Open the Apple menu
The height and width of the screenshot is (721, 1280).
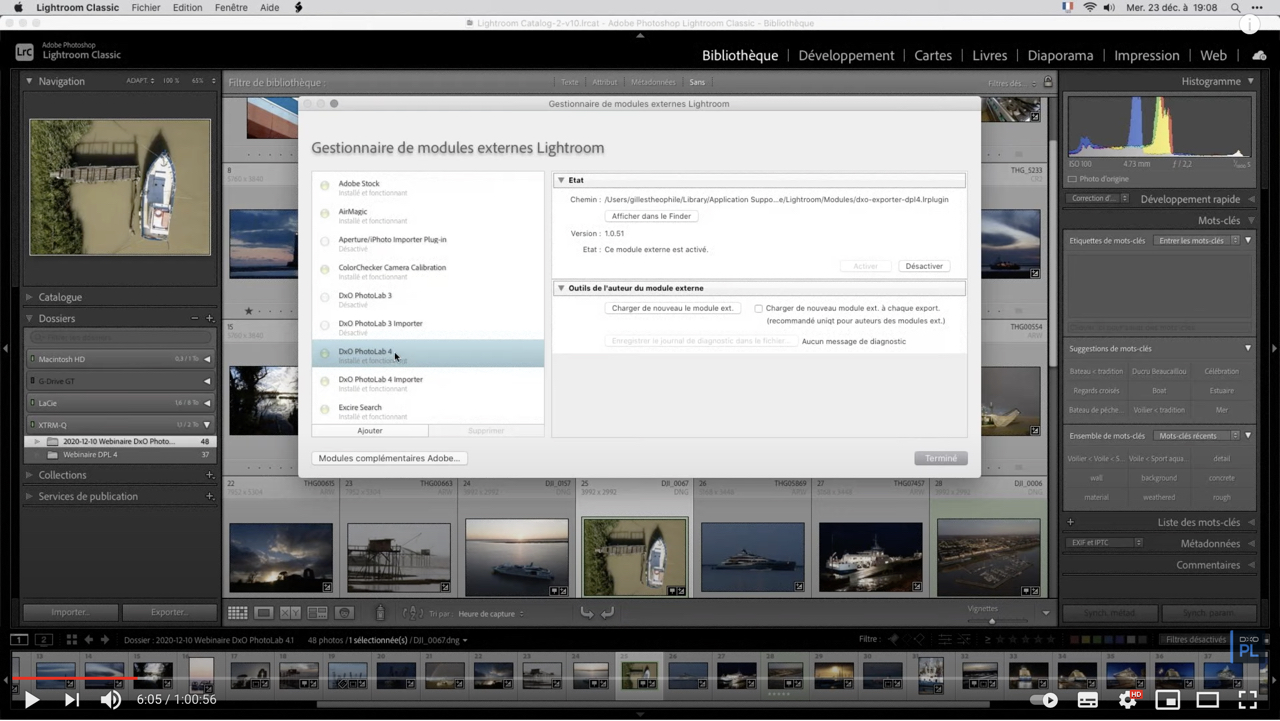tap(18, 8)
